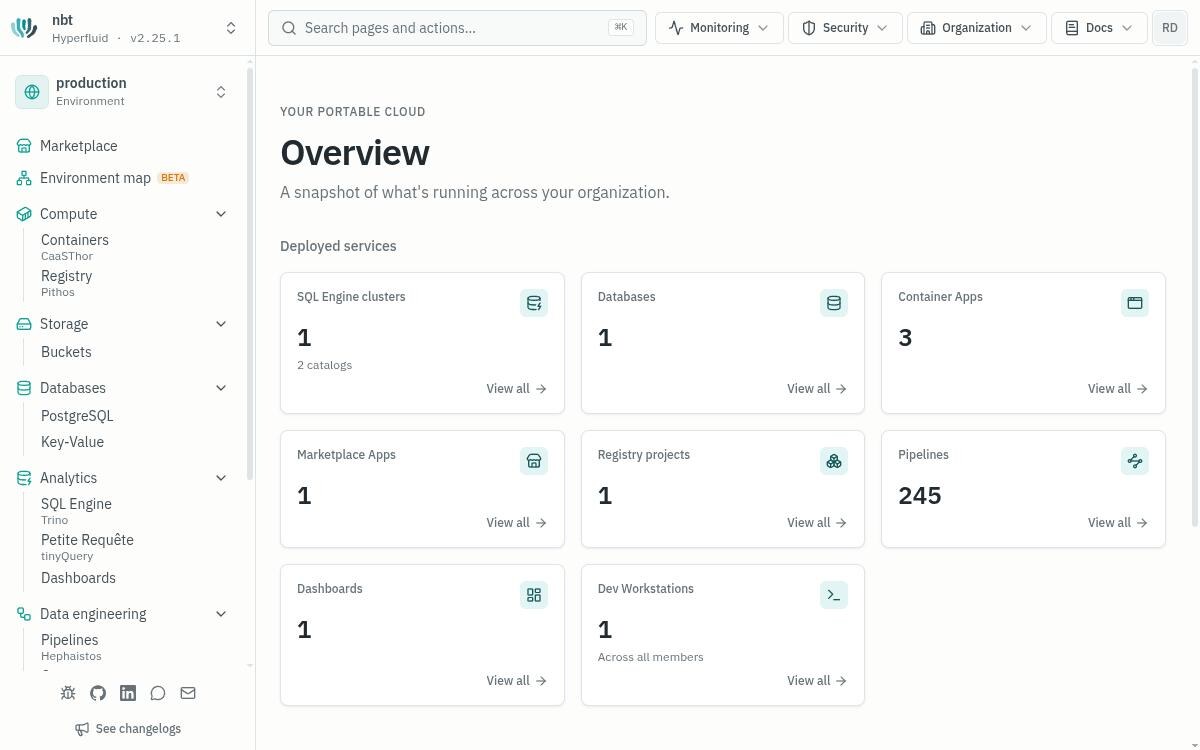
Task: Click the Container Apps card icon
Action: 1135,303
